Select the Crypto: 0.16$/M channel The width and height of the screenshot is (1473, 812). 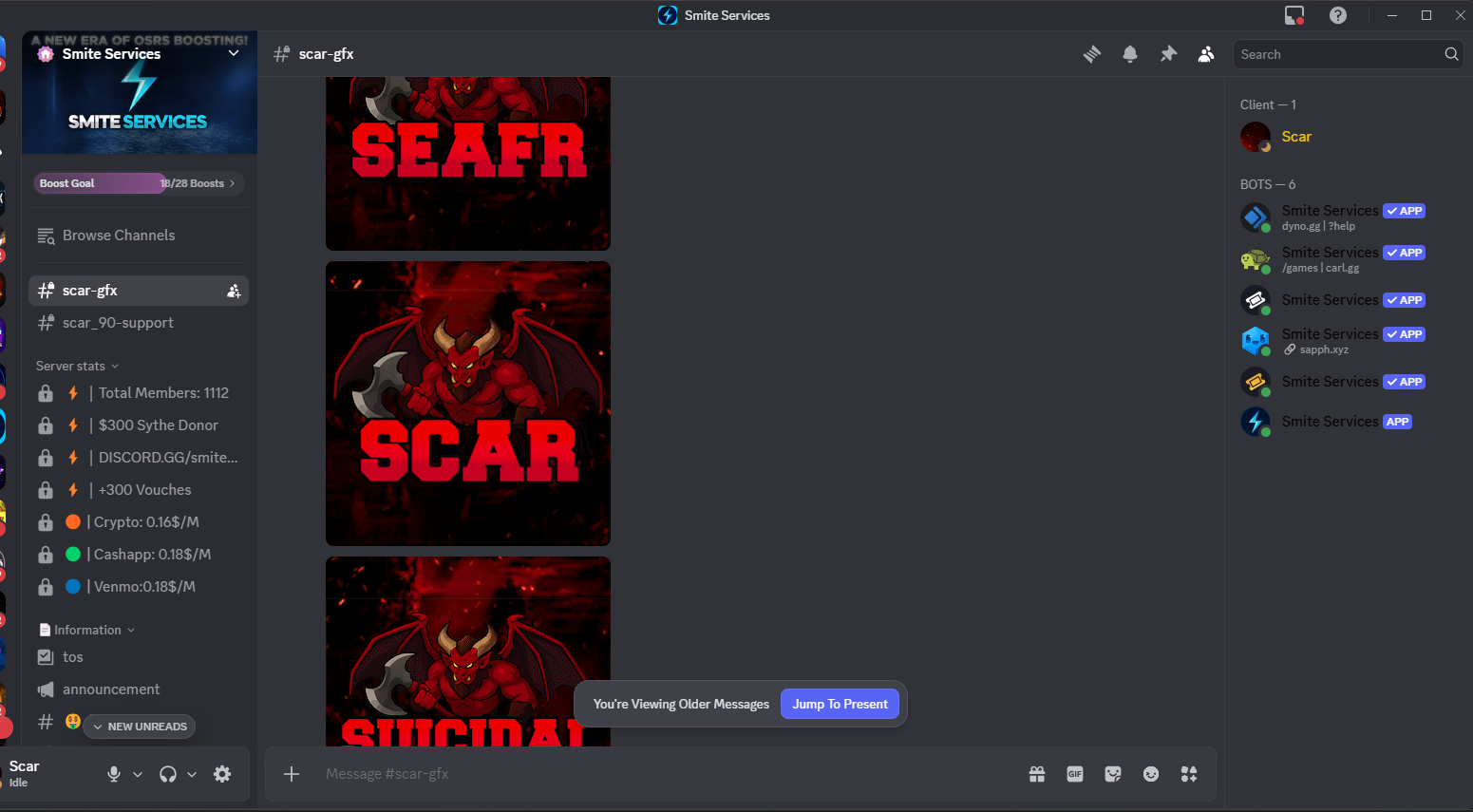tap(139, 522)
